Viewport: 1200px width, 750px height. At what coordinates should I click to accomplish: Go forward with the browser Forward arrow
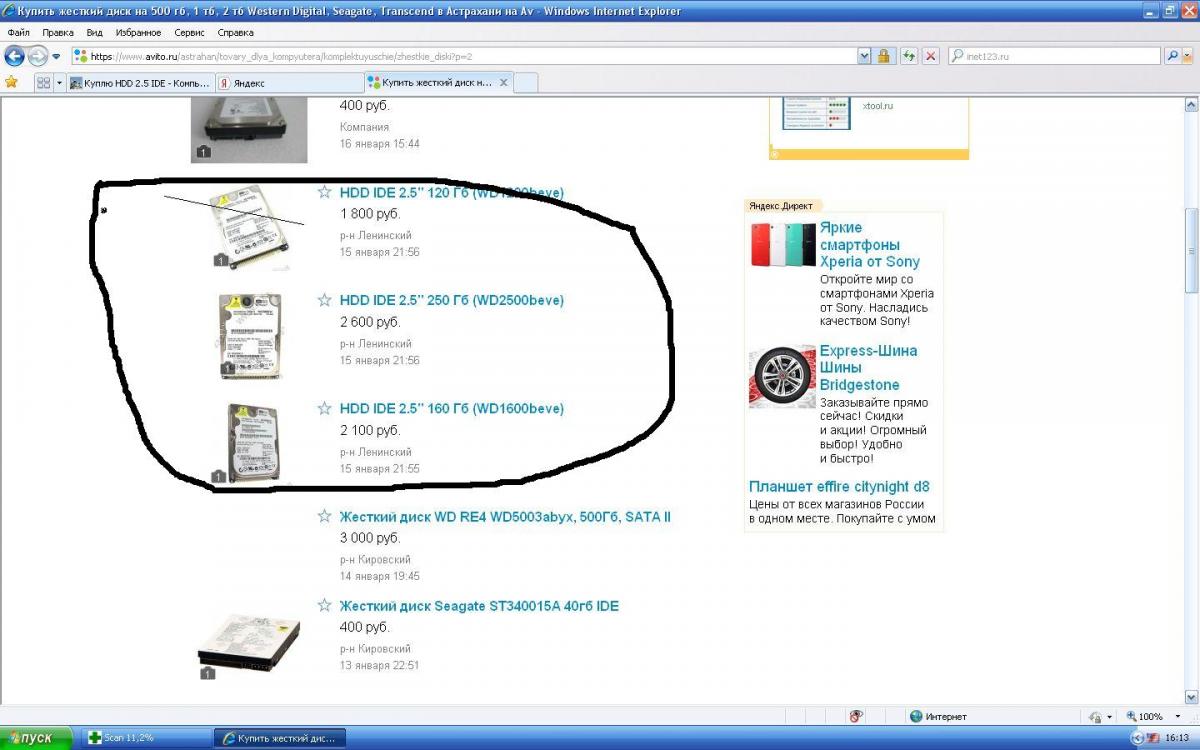38,56
